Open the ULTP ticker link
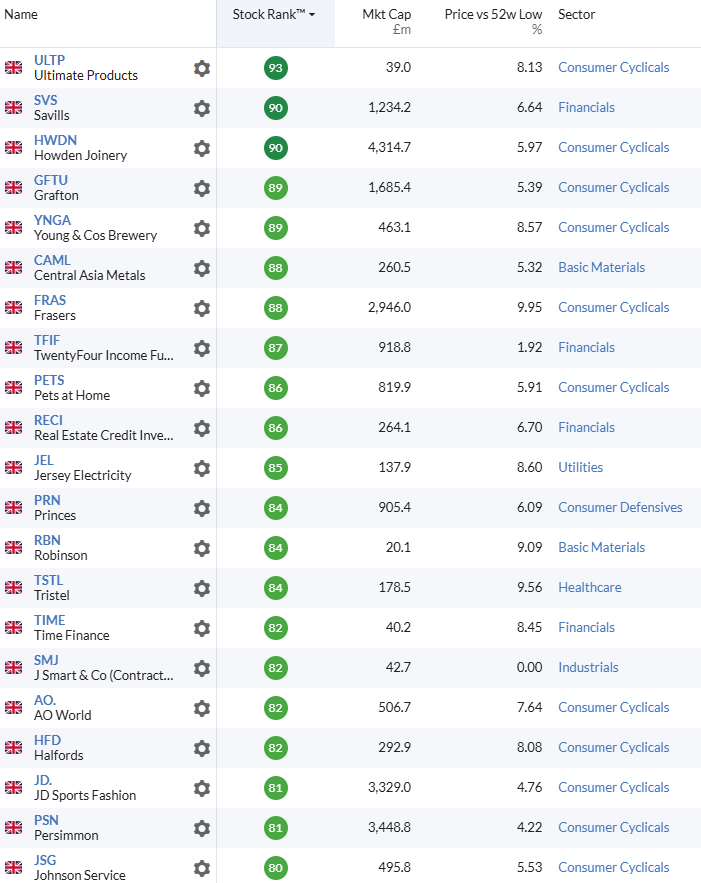 coord(49,60)
